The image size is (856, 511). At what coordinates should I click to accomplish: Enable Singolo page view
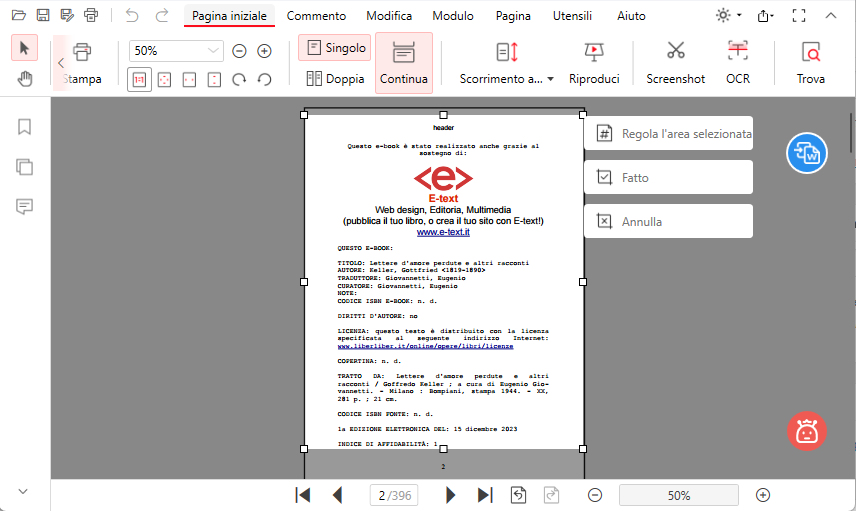click(x=335, y=48)
